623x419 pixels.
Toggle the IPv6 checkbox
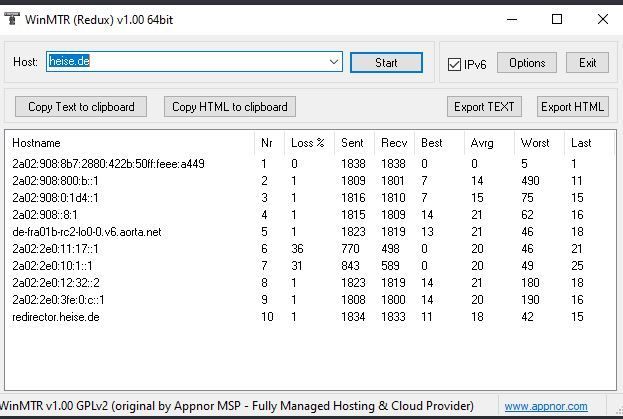pyautogui.click(x=456, y=64)
